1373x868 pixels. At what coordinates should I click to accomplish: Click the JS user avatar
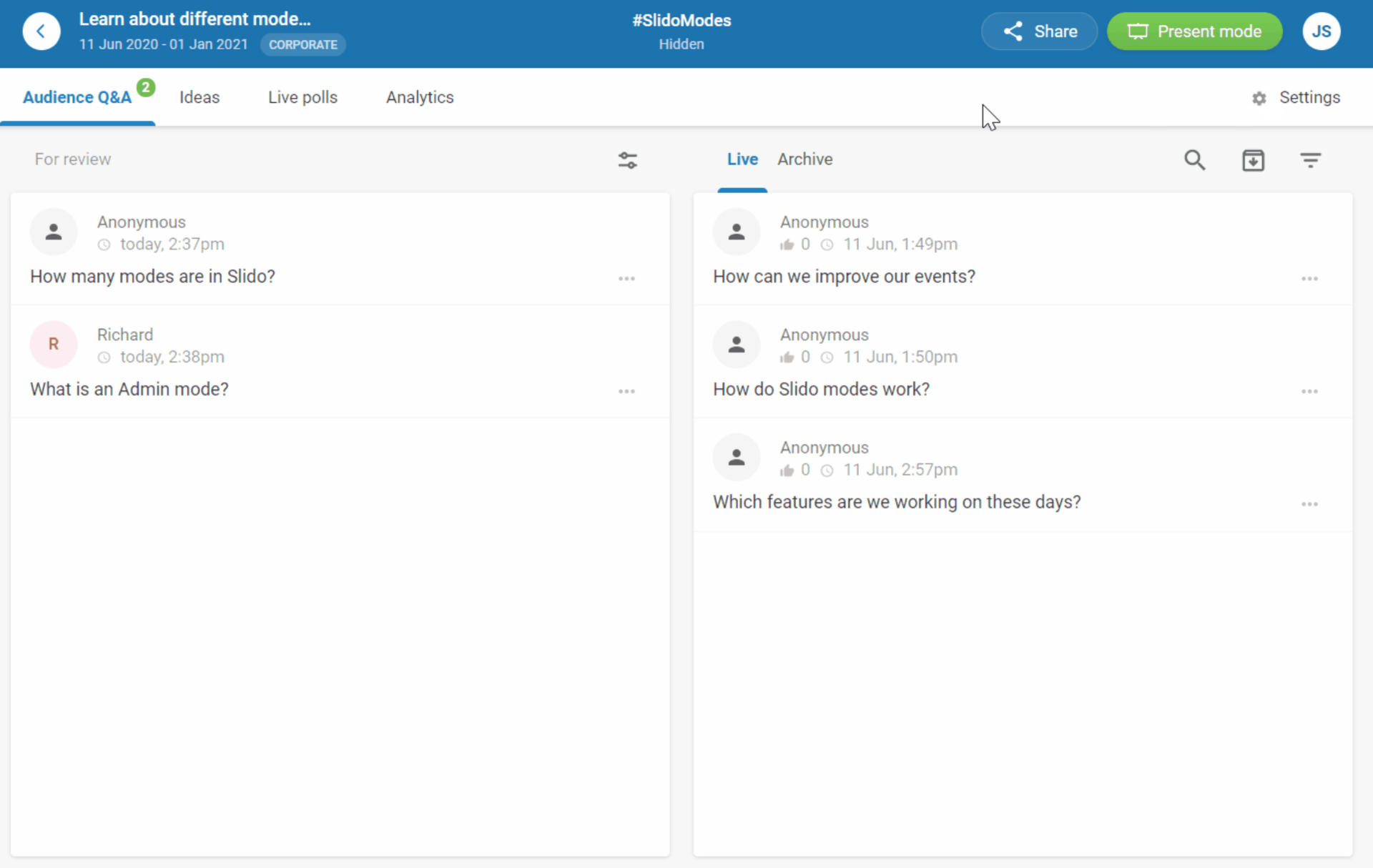click(x=1321, y=31)
